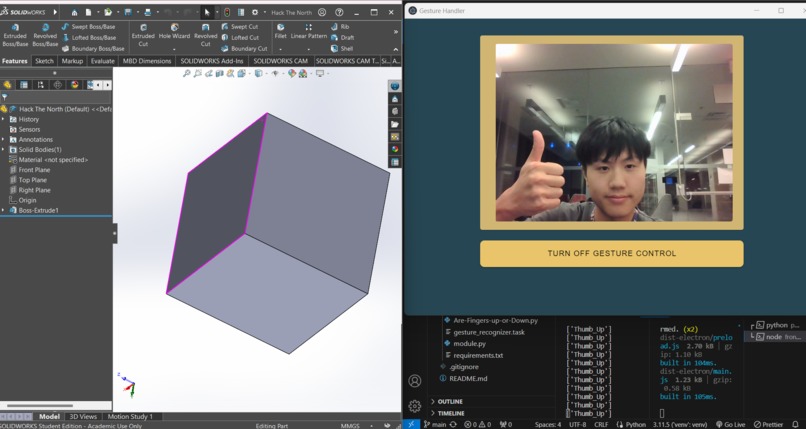Viewport: 806px width, 429px height.
Task: Select the Front Plane tree item
Action: 30,170
